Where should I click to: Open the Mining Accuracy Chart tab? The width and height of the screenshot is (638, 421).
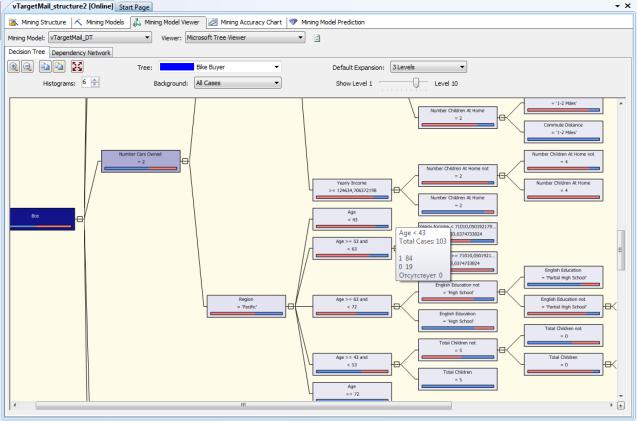(246, 22)
